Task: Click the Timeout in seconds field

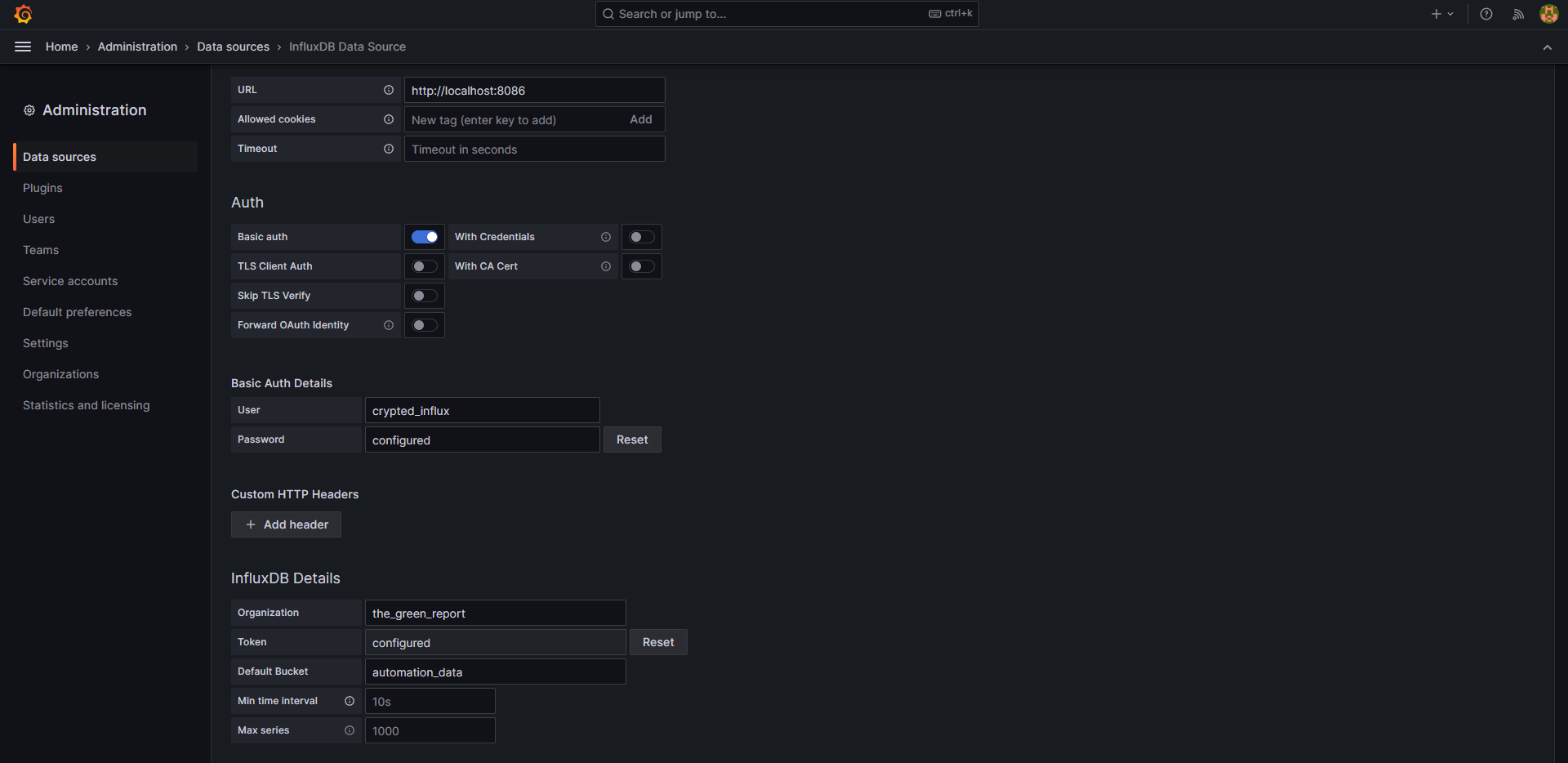Action: 535,149
